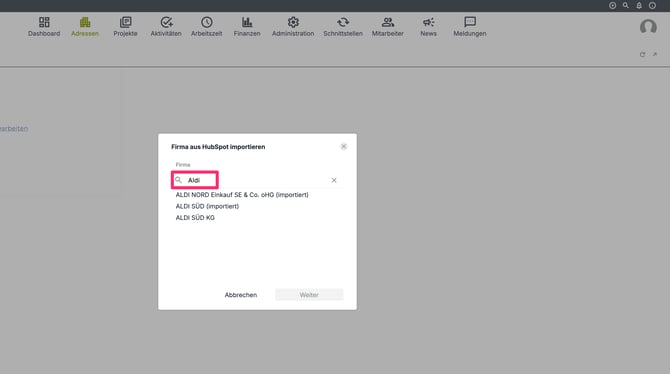This screenshot has width=670, height=374.
Task: Select ALDI NORD Einkauf SE & Co. oHG
Action: click(242, 194)
